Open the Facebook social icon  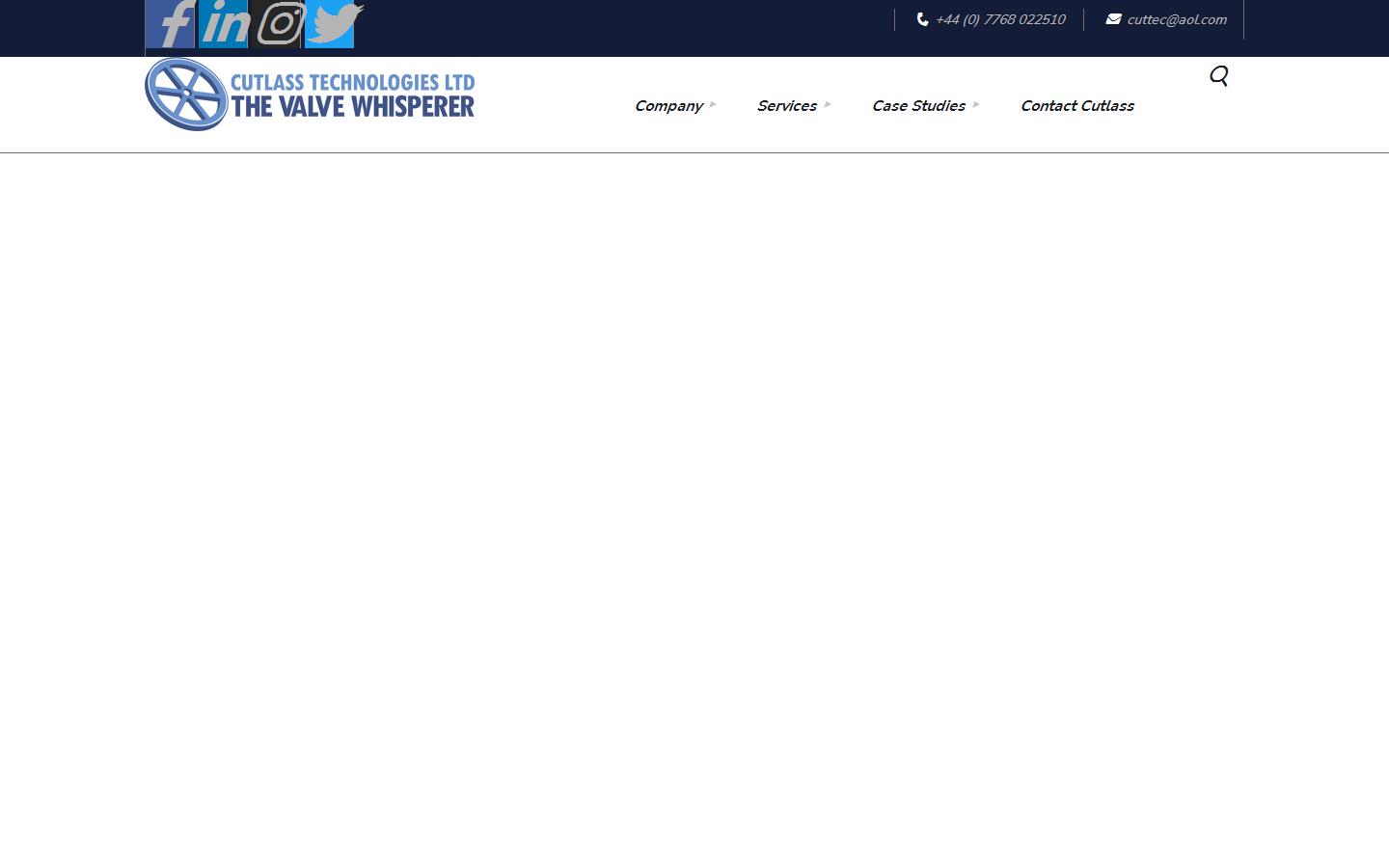pos(170,24)
